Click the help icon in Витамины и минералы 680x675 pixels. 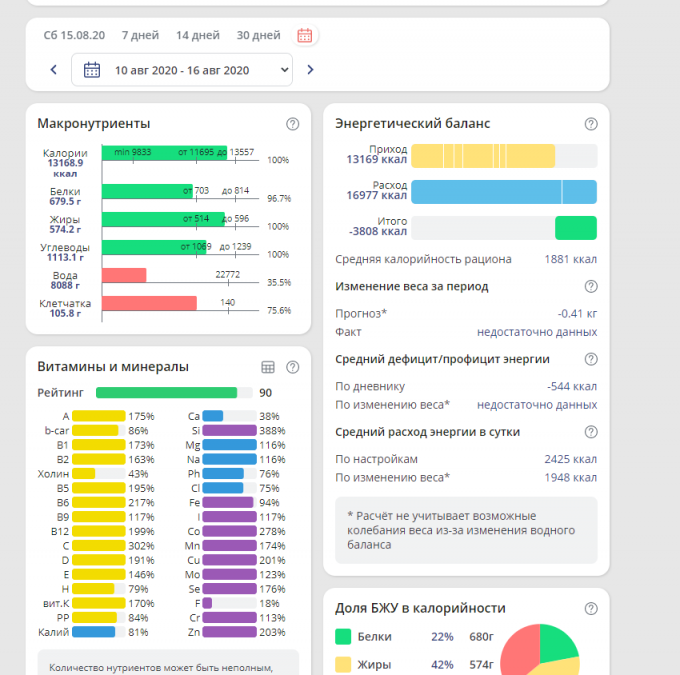coord(292,367)
